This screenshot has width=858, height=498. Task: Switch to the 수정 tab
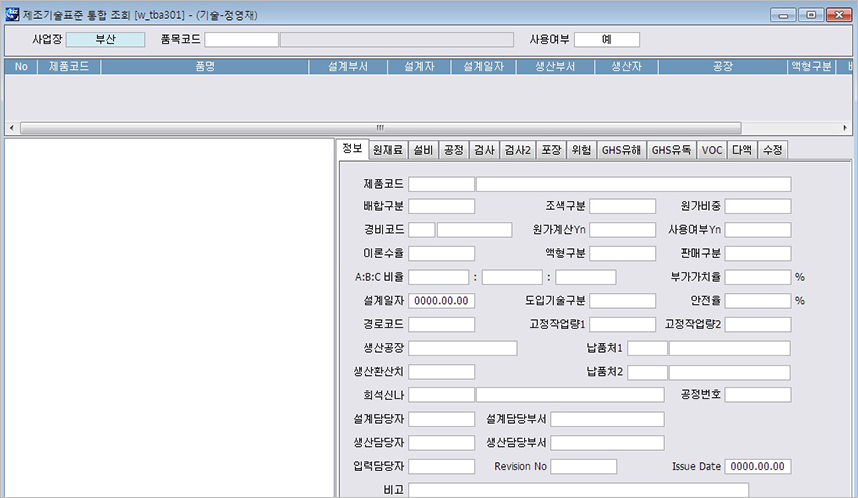[773, 150]
